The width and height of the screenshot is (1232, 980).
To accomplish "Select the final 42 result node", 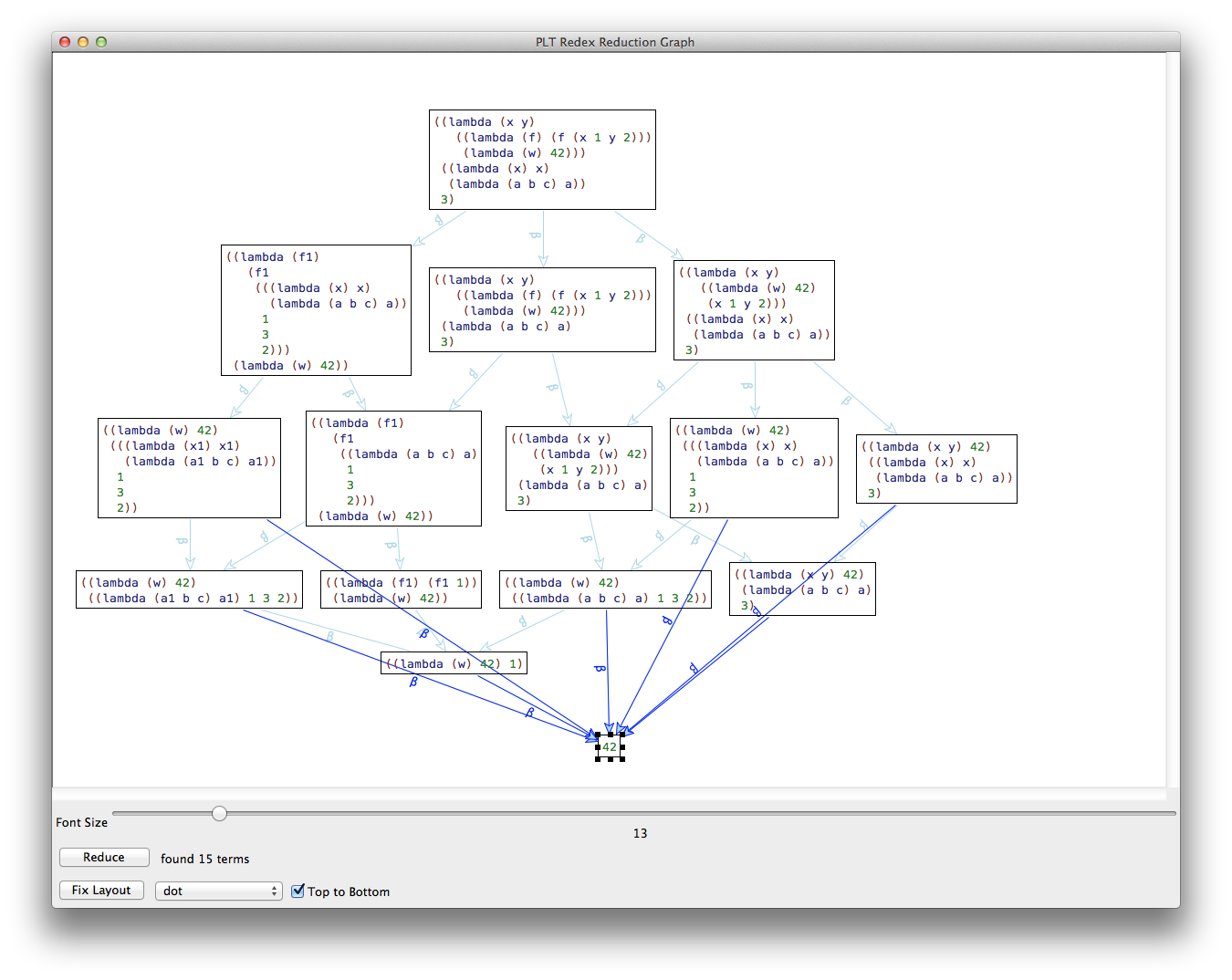I will 610,746.
